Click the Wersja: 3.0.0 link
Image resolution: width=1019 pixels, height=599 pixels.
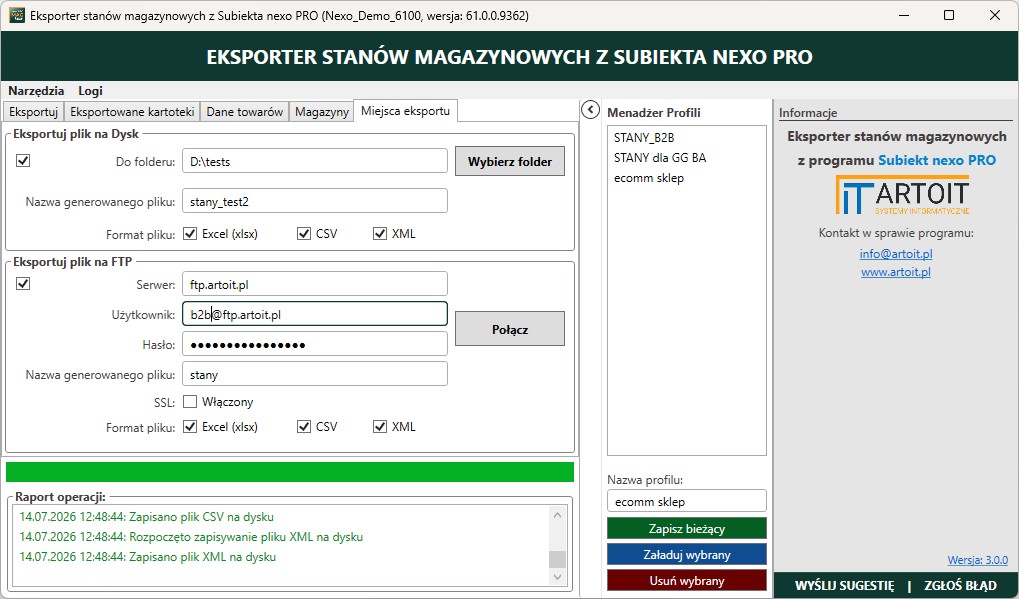(977, 560)
